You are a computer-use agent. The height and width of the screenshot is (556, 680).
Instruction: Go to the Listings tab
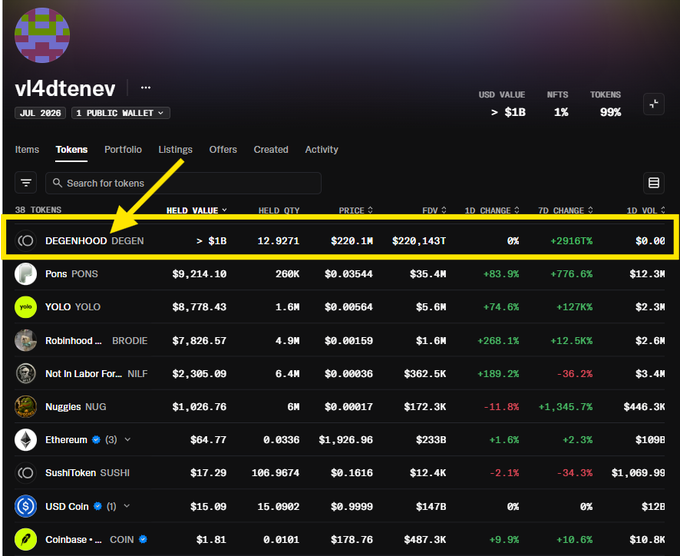[x=175, y=150]
